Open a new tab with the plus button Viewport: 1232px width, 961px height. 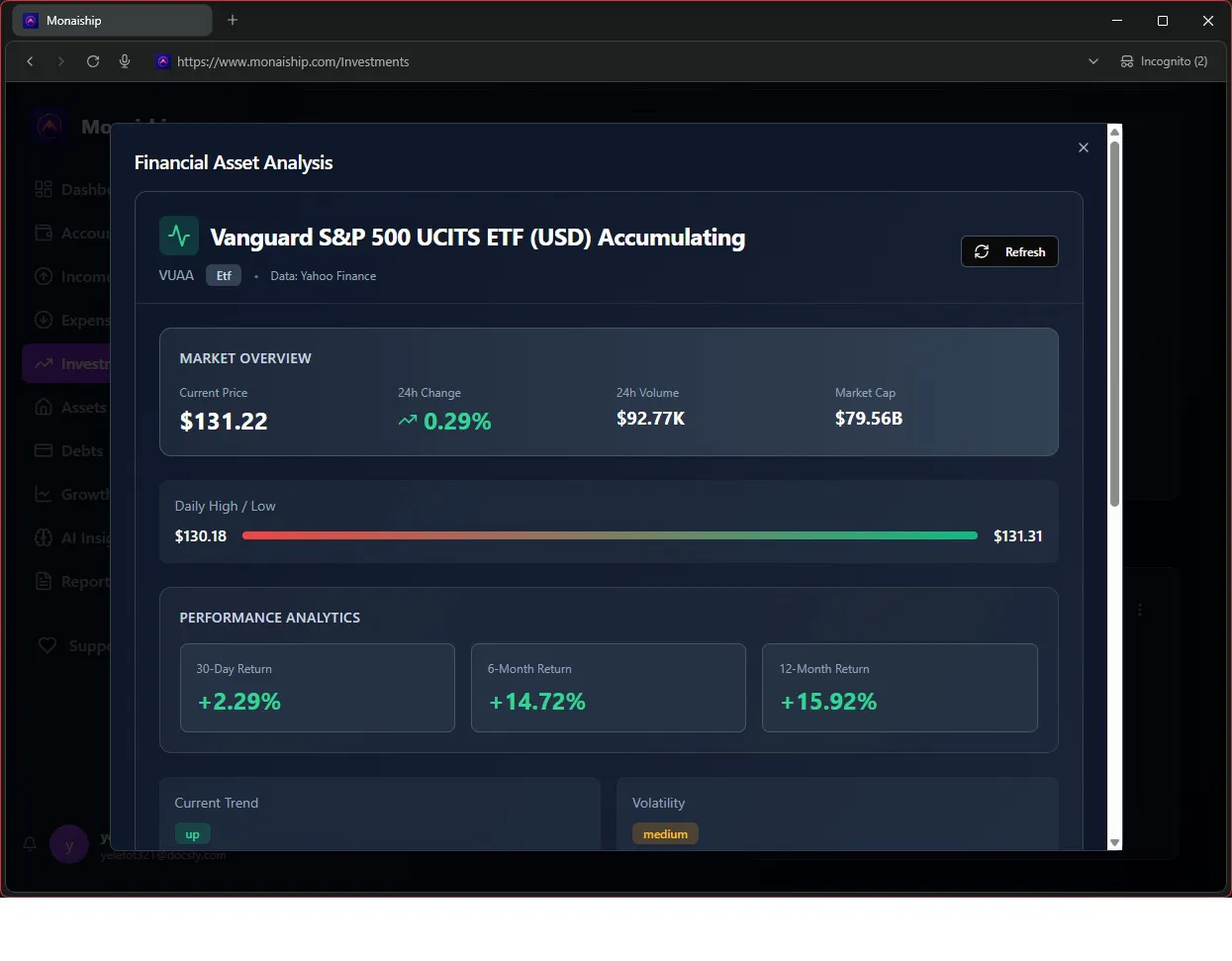(233, 20)
